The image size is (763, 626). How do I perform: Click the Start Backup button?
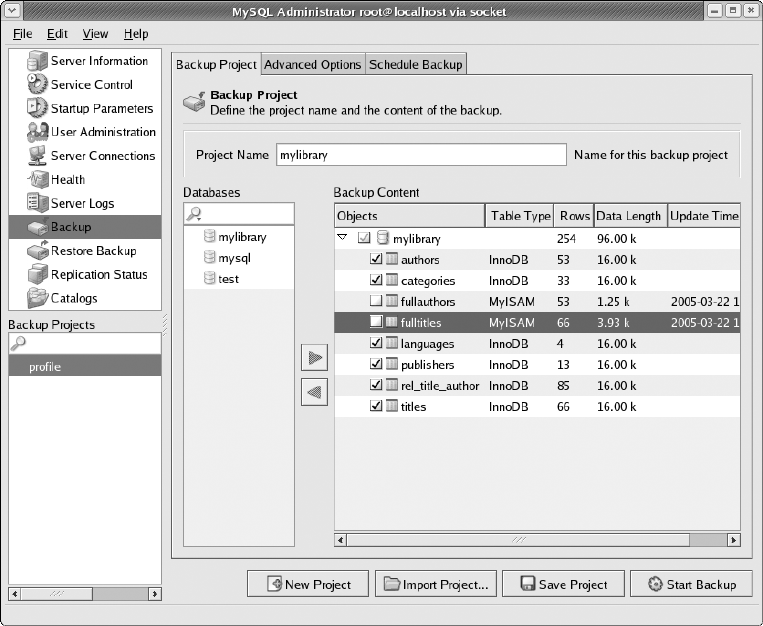pyautogui.click(x=691, y=584)
